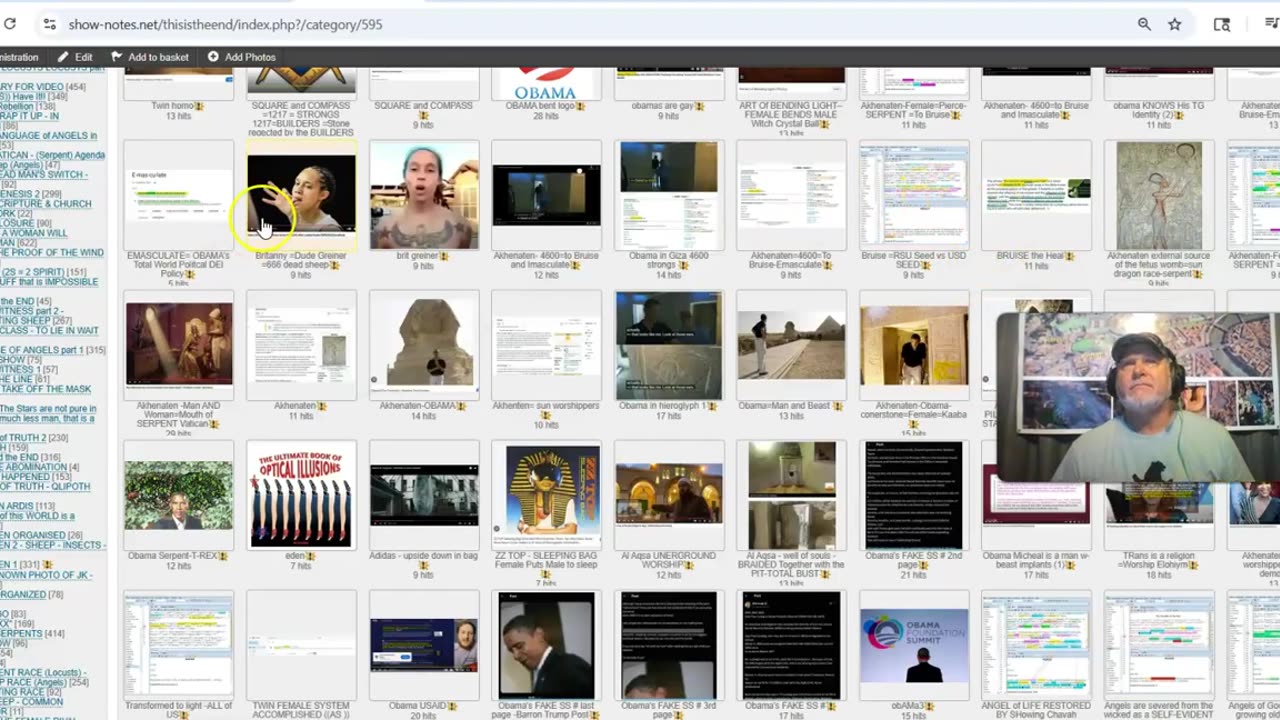Click the yellow marker icon after 'Obama Serpent-T-REX'

[x=223, y=556]
